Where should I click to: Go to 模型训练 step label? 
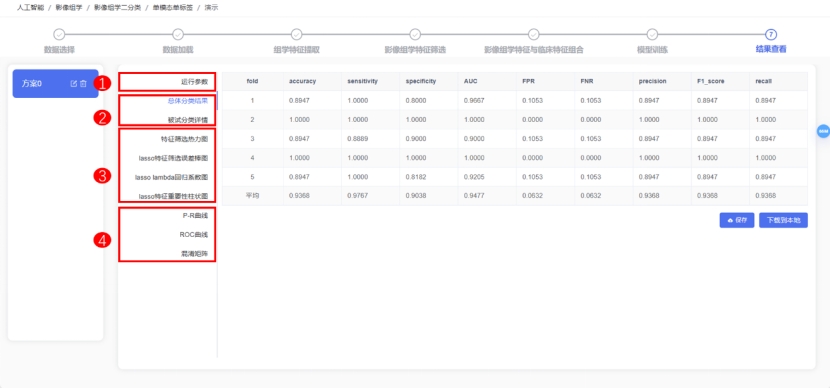point(652,50)
